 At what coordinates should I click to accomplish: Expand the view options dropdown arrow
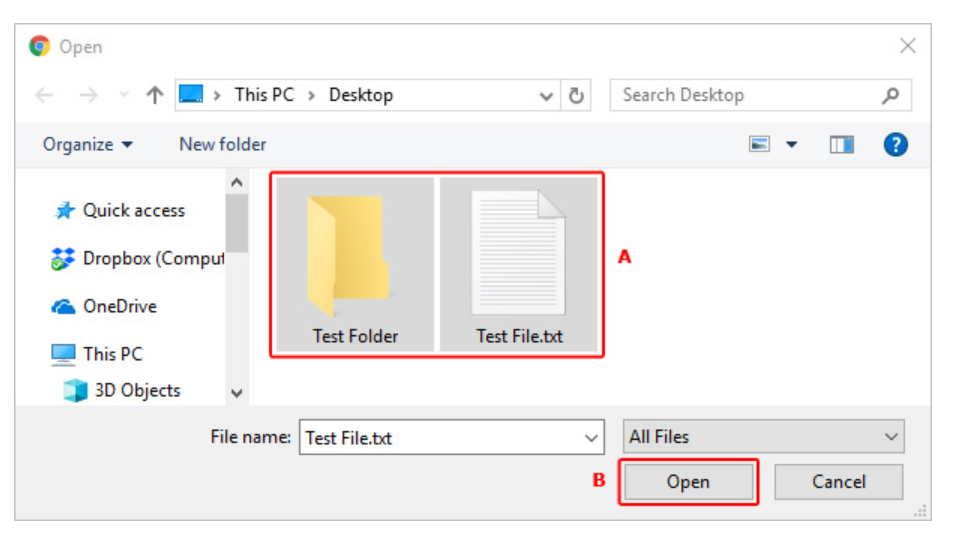pos(791,145)
